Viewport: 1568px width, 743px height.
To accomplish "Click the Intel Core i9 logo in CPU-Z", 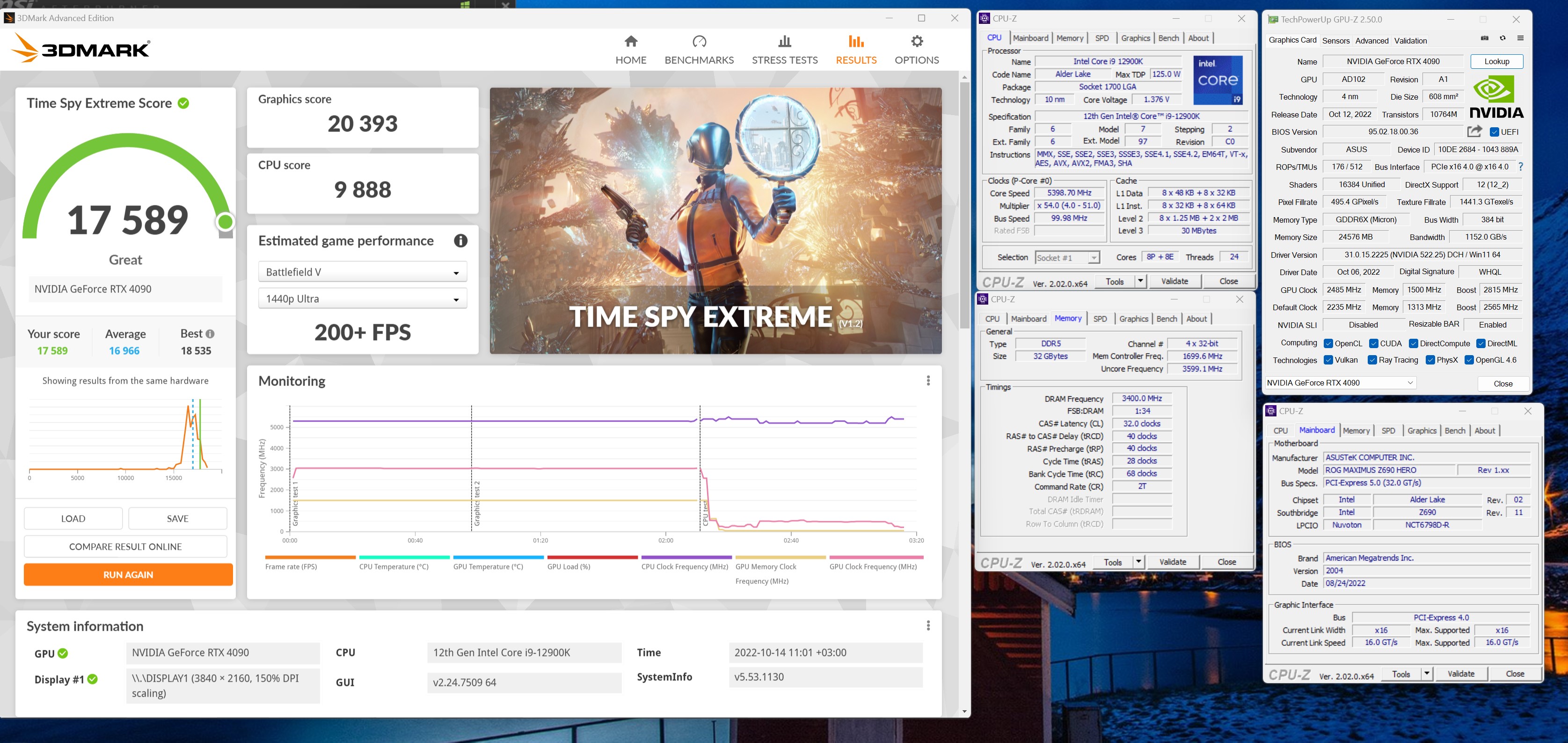I will (1218, 80).
